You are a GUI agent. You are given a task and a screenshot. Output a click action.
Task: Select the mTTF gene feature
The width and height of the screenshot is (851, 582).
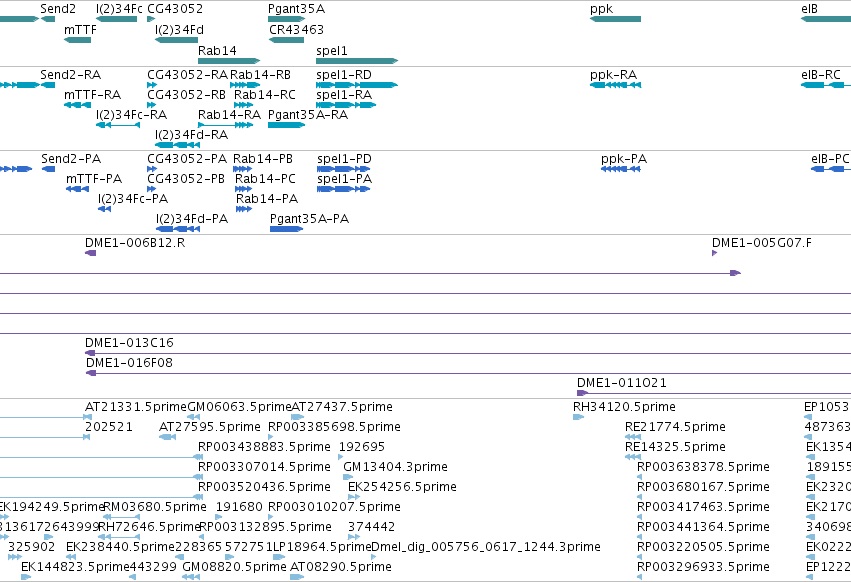point(77,40)
